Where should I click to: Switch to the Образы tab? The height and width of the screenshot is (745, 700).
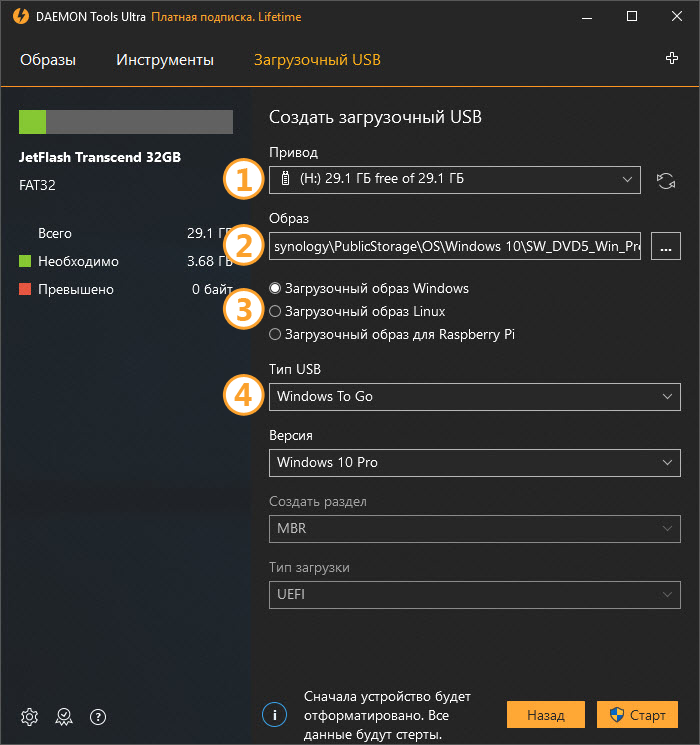[x=48, y=60]
